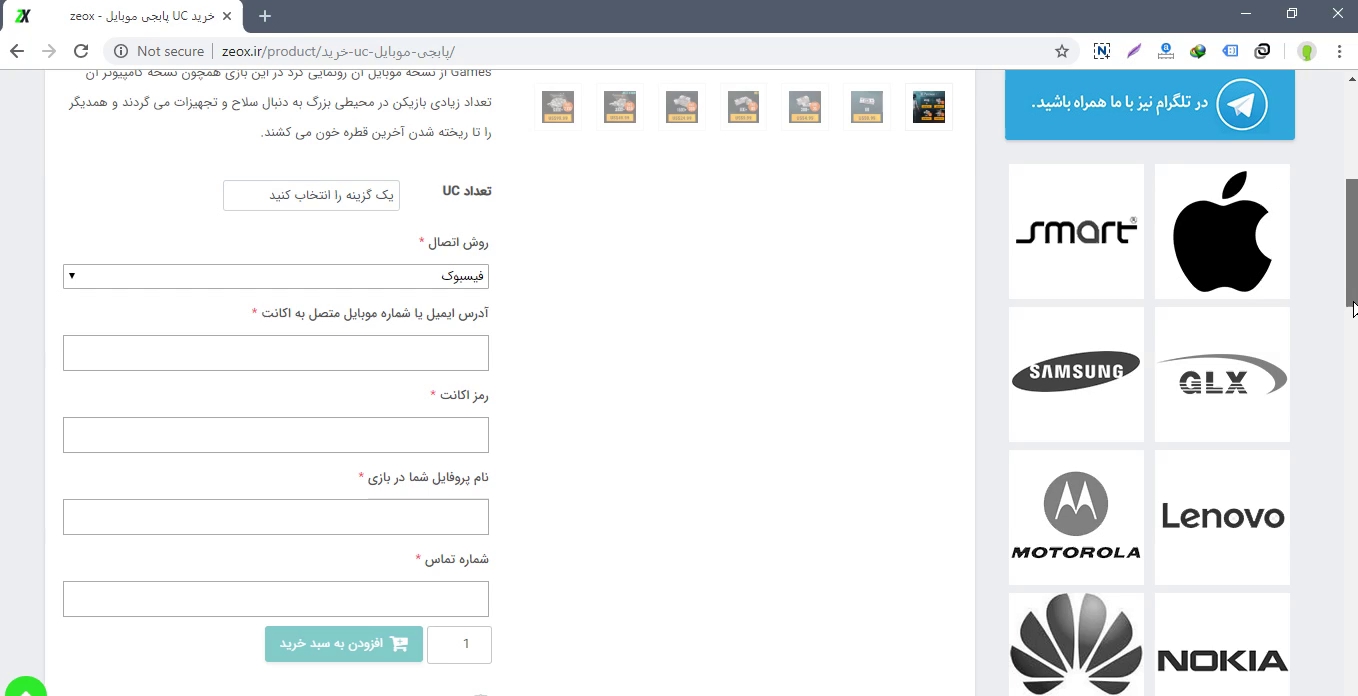Focus the رمز اکانت password field
This screenshot has width=1358, height=696.
pyautogui.click(x=276, y=435)
